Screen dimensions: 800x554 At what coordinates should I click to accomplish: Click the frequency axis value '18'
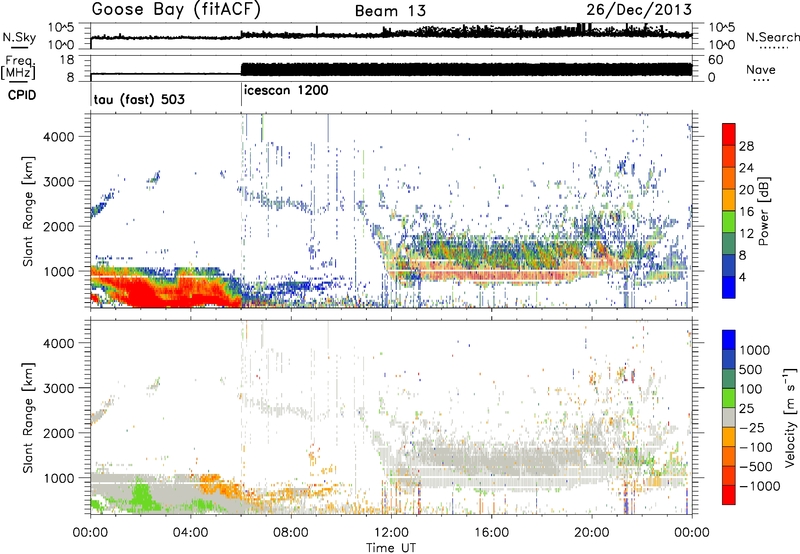tap(68, 60)
